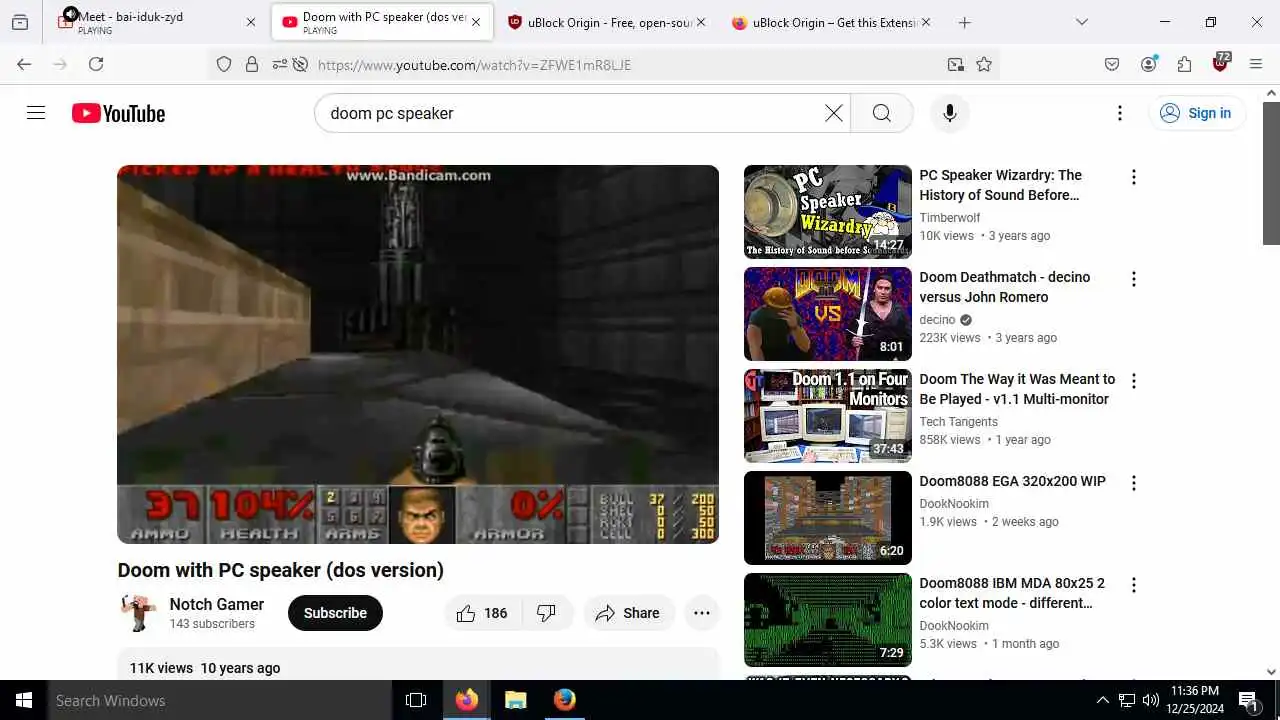Open options for Doom Deathmatch video
1280x720 pixels.
pos(1133,279)
